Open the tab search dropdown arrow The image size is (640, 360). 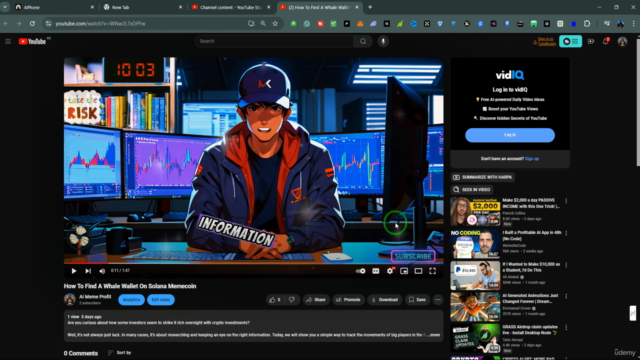click(5, 7)
